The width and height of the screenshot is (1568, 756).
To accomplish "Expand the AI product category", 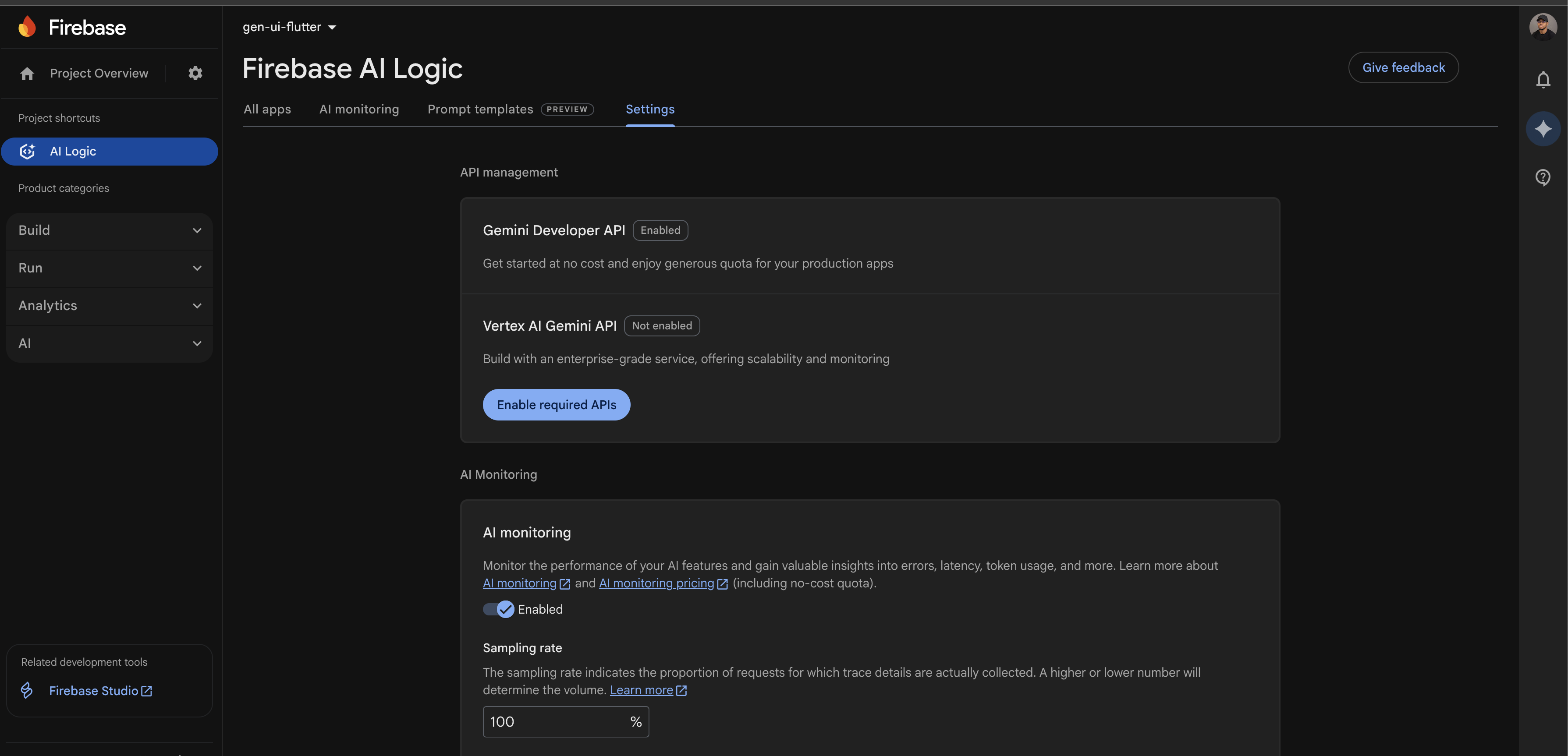I will point(110,344).
